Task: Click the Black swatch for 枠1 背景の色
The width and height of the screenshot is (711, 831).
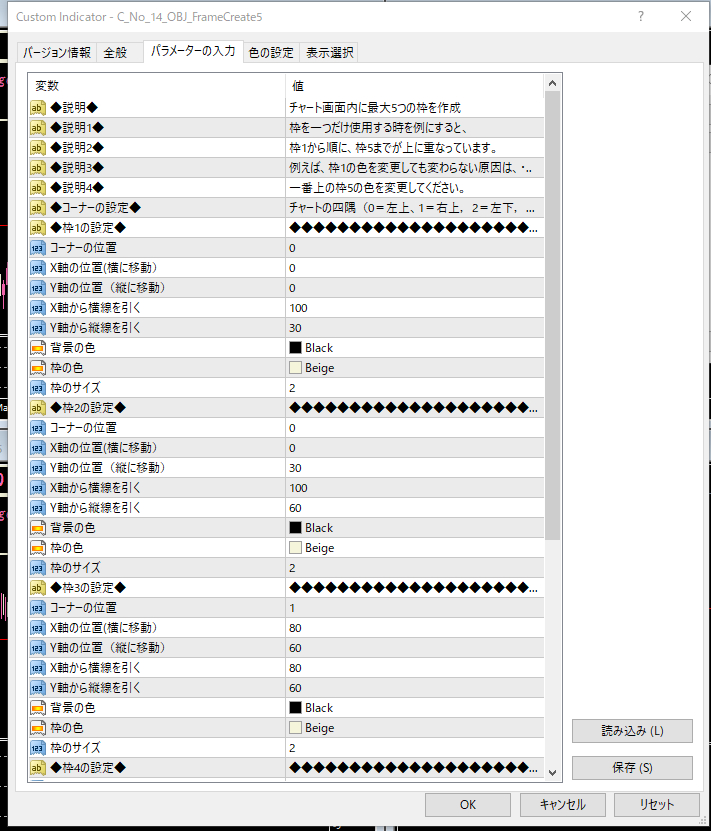Action: (x=295, y=348)
